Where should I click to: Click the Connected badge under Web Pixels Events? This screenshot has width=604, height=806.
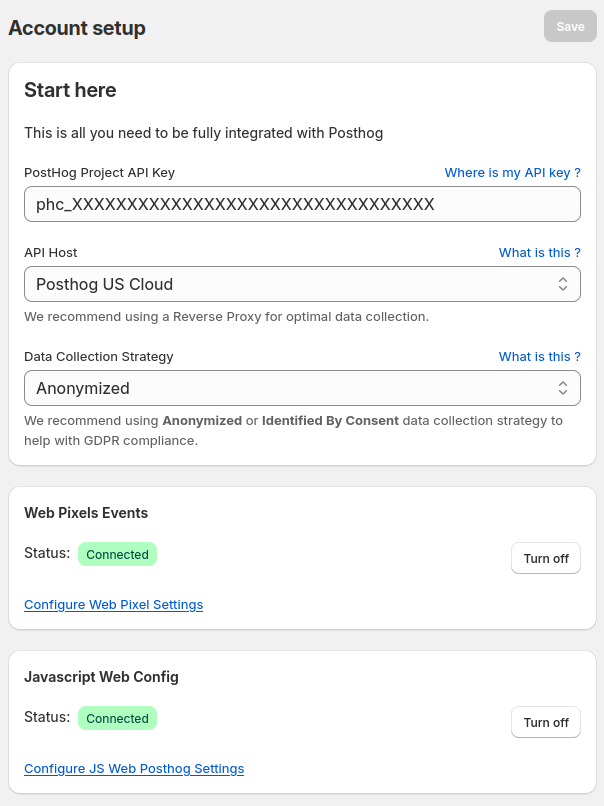coord(117,554)
